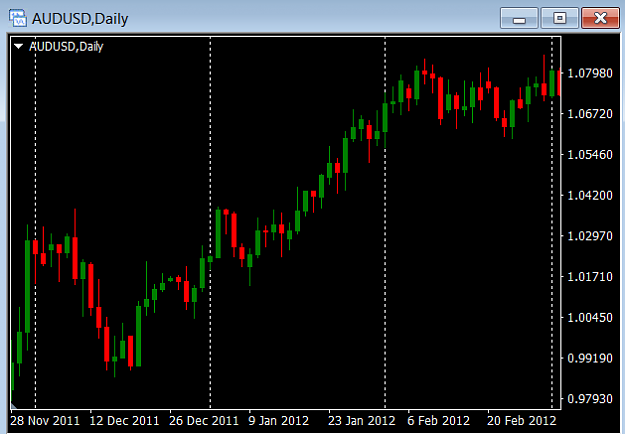Screen dimensions: 625x434
Task: Click the 1.06720 price level on the scale
Action: [590, 114]
